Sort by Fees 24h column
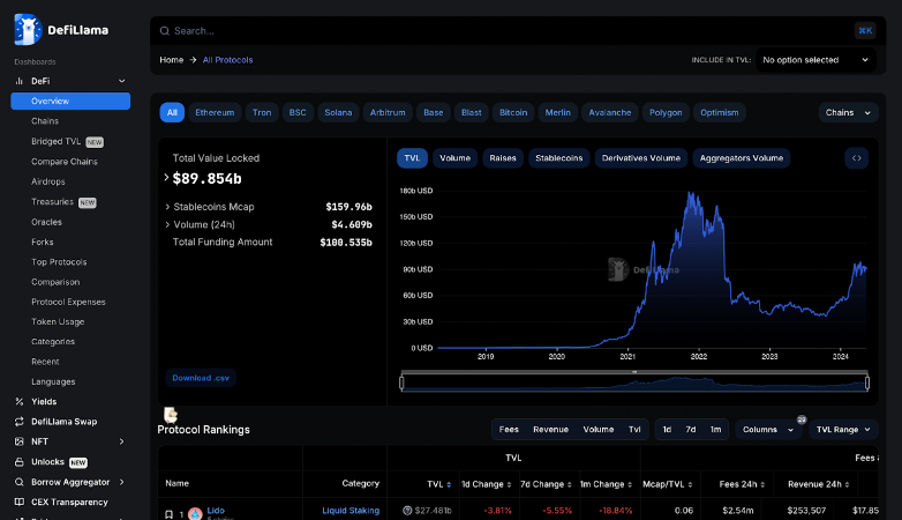 [763, 485]
